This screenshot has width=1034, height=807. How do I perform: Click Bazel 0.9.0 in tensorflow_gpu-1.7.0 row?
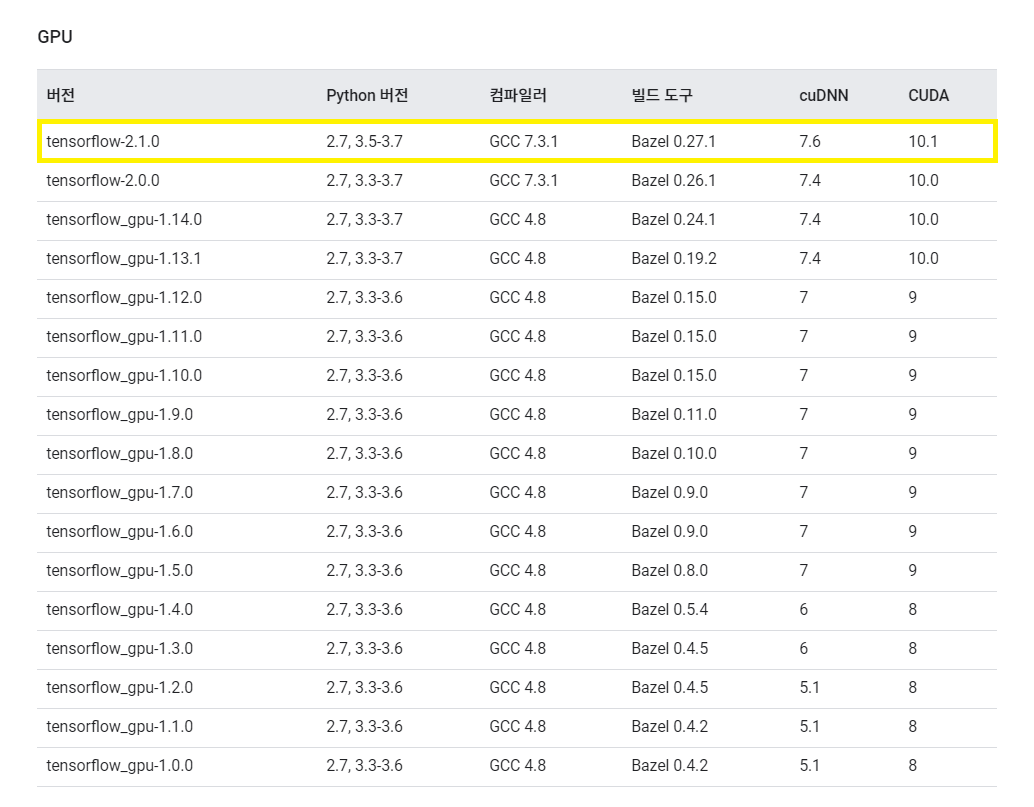[669, 491]
